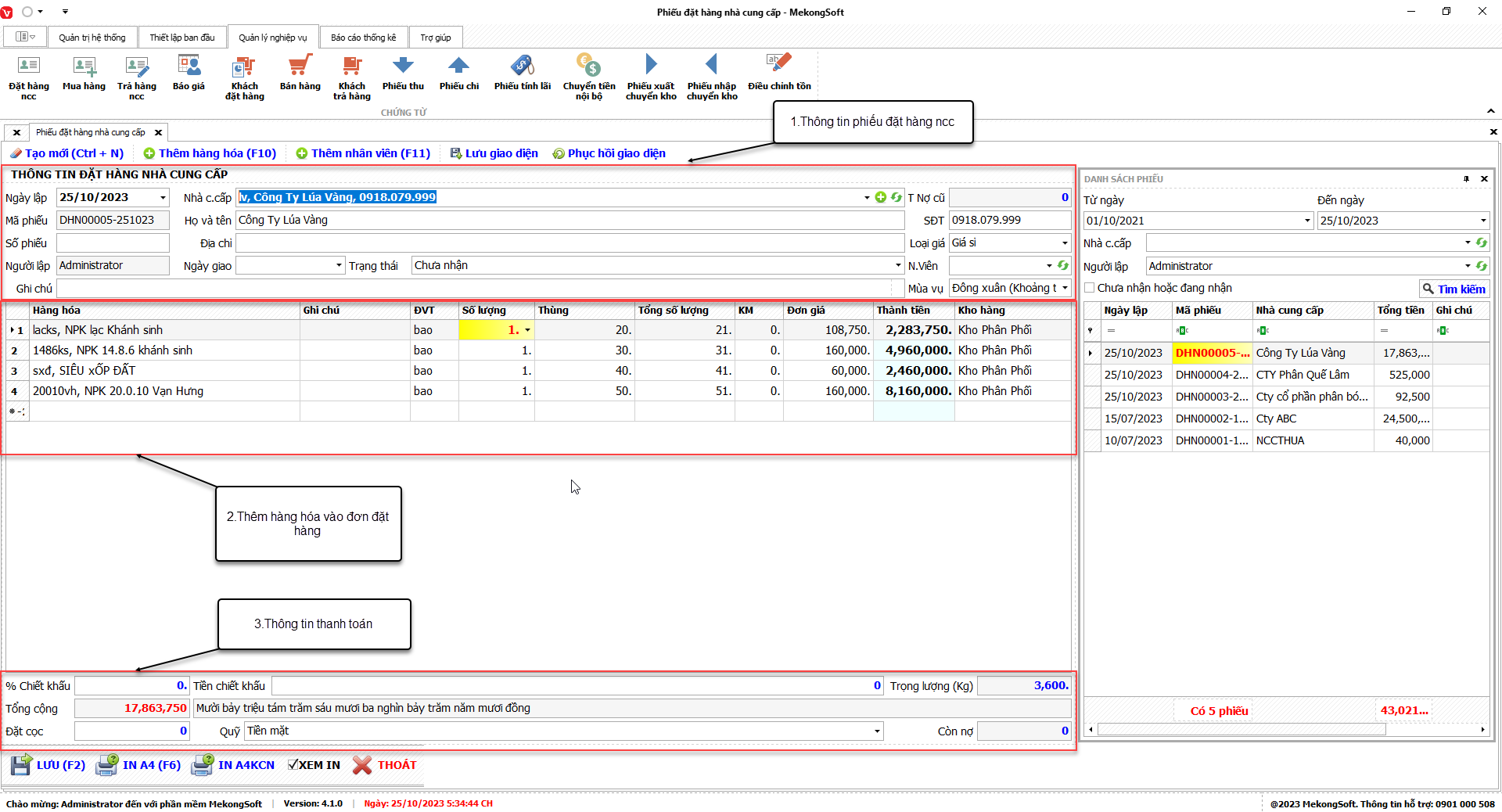Expand the Quỹ Tiền mặt dropdown
1502x812 pixels.
tap(877, 731)
